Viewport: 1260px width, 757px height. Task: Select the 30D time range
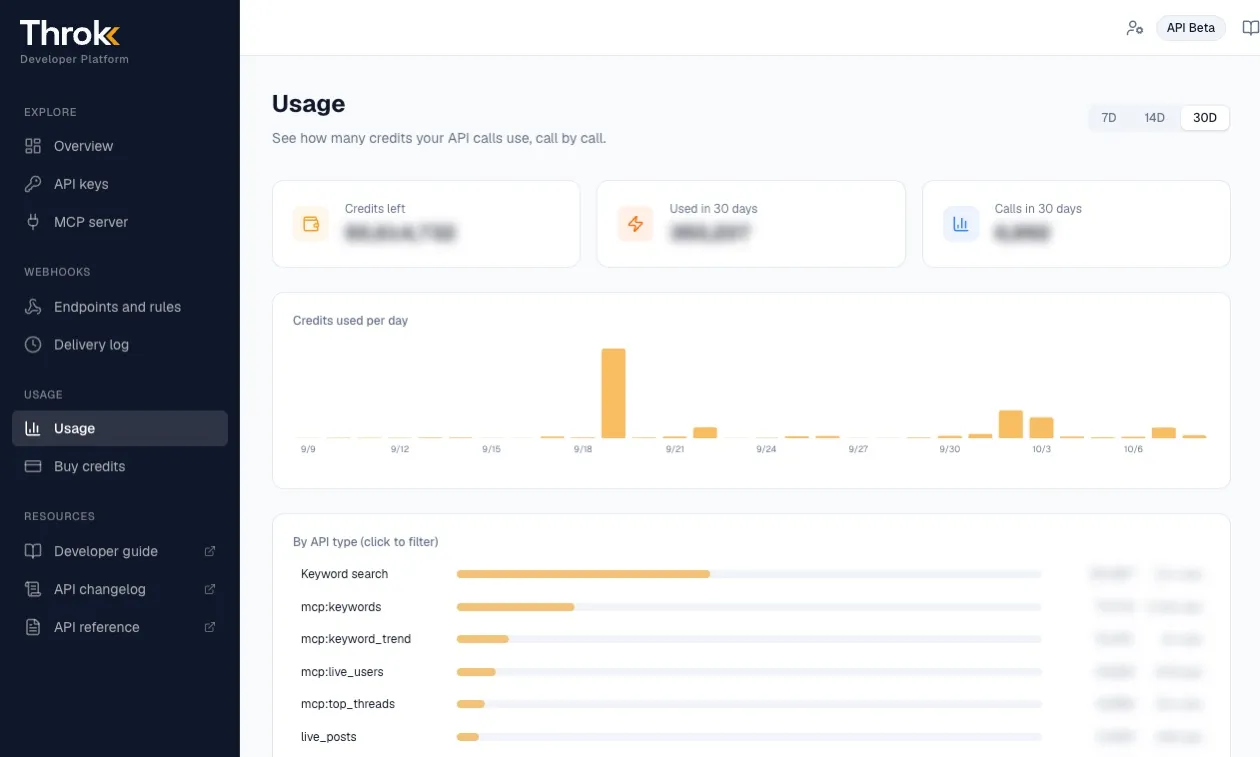click(x=1205, y=118)
